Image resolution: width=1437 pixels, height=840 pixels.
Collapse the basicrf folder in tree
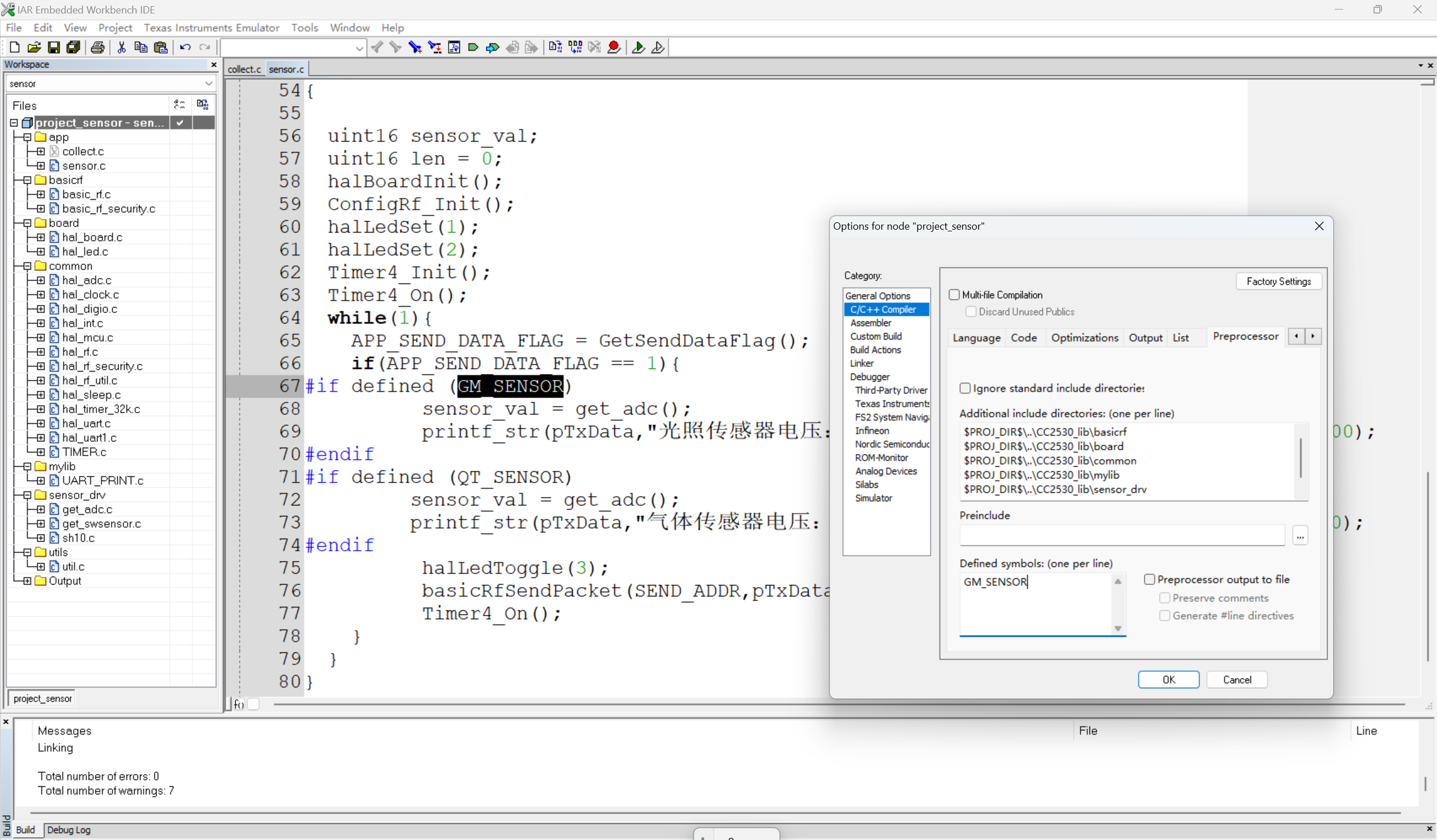click(x=27, y=180)
